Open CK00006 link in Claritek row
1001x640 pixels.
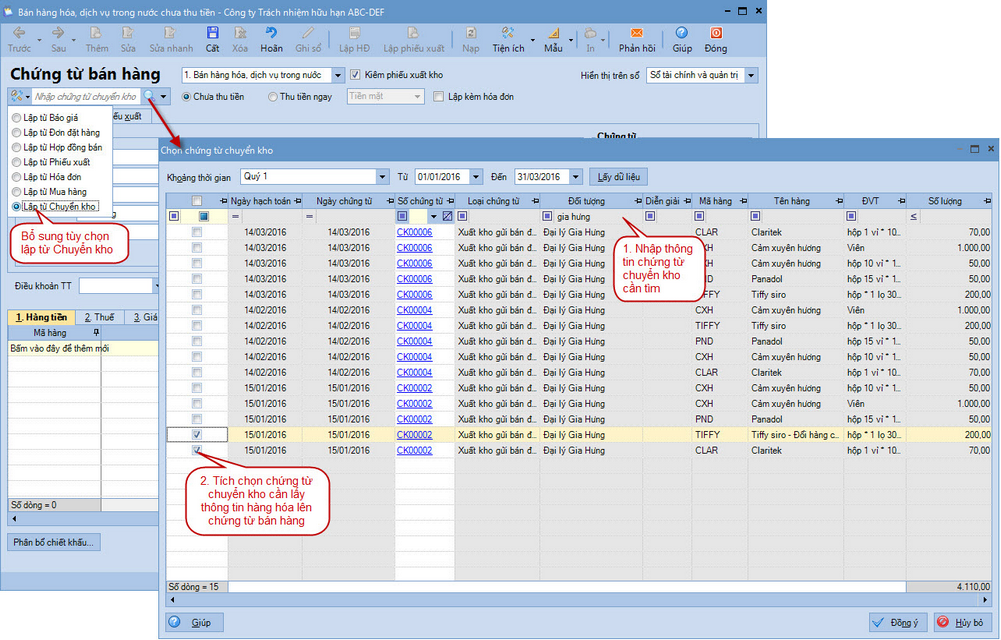pyautogui.click(x=414, y=232)
